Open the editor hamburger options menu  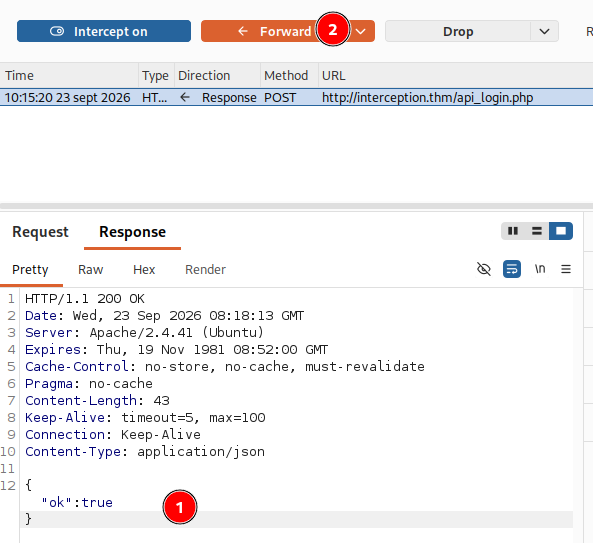click(566, 269)
